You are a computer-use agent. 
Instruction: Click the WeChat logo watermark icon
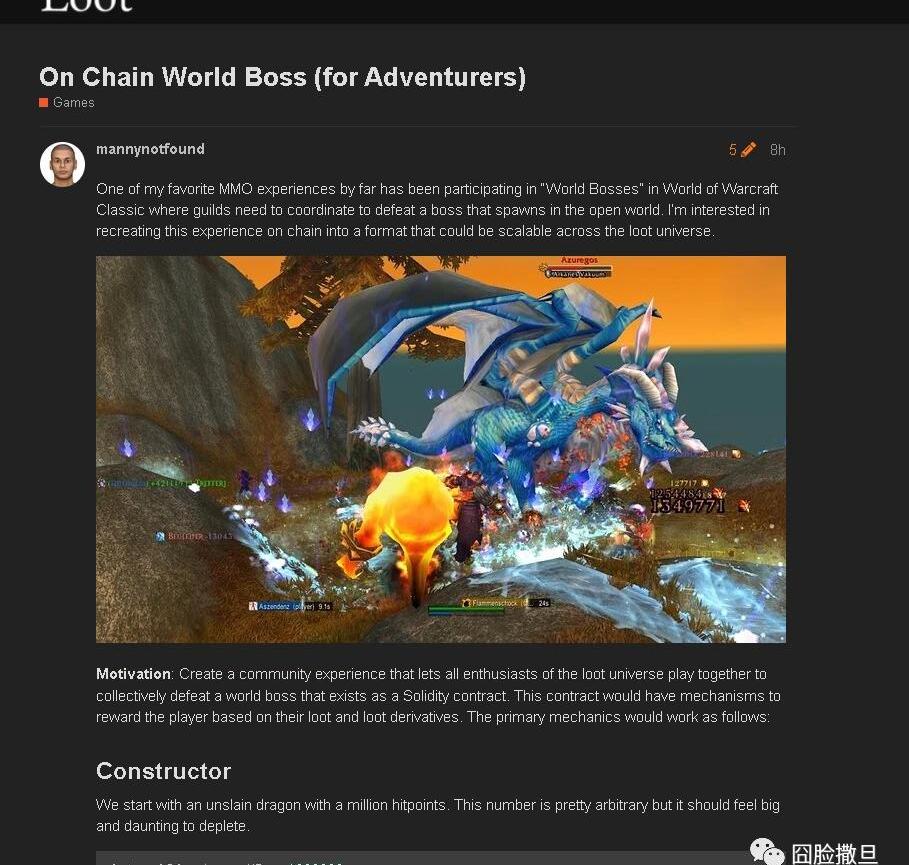pyautogui.click(x=766, y=852)
